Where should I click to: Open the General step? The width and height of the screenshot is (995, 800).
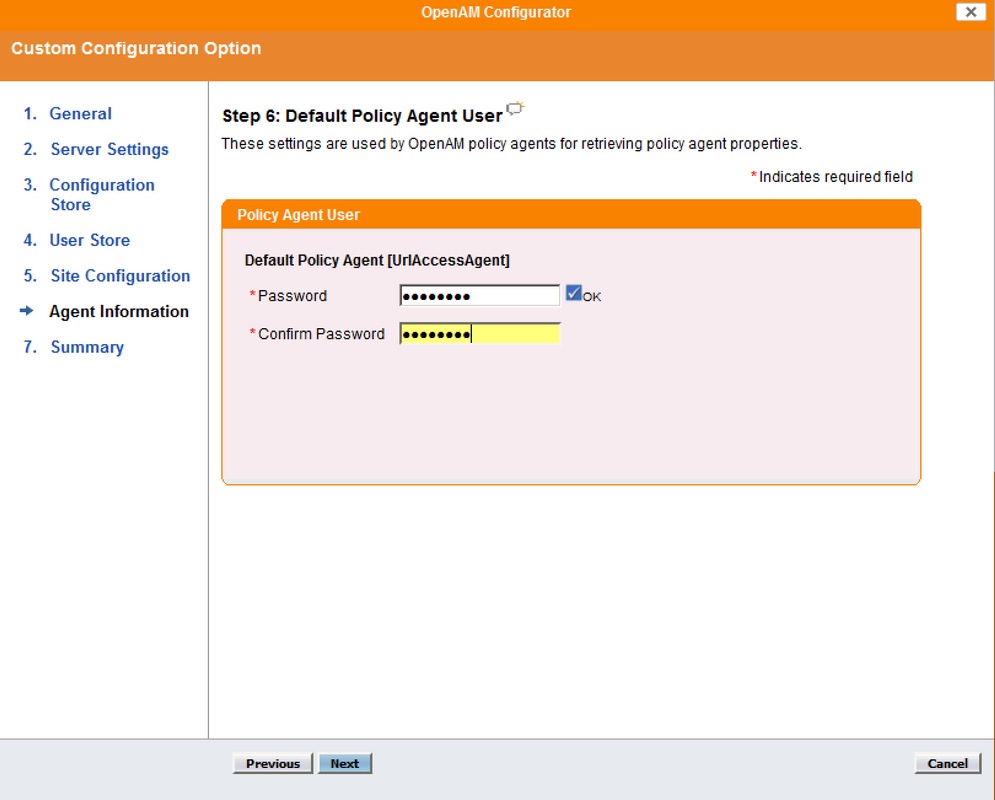click(79, 113)
